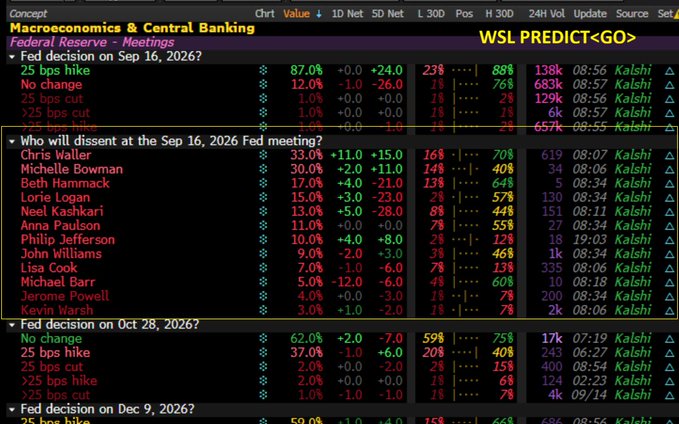Click 30-day range position bar for Chris Waller
The image size is (679, 424).
pos(465,155)
